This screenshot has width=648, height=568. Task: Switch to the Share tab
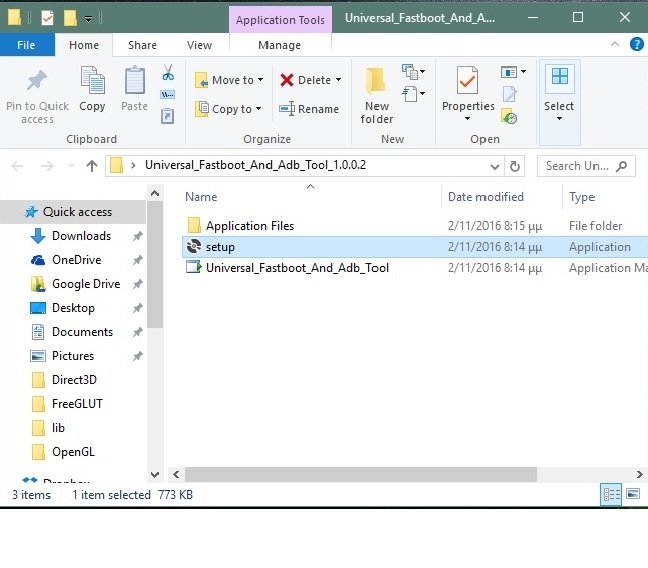click(x=142, y=45)
